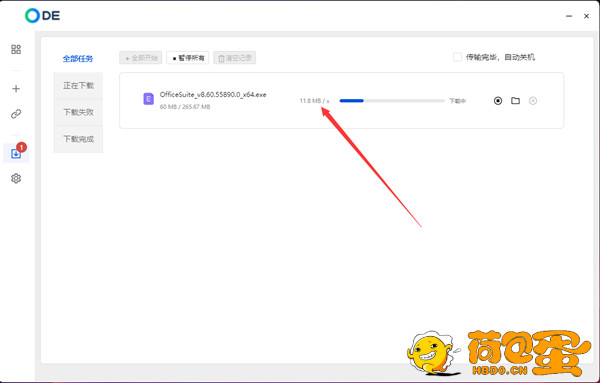
Task: Enable 传输完毕，自动关机 checkbox
Action: click(457, 57)
